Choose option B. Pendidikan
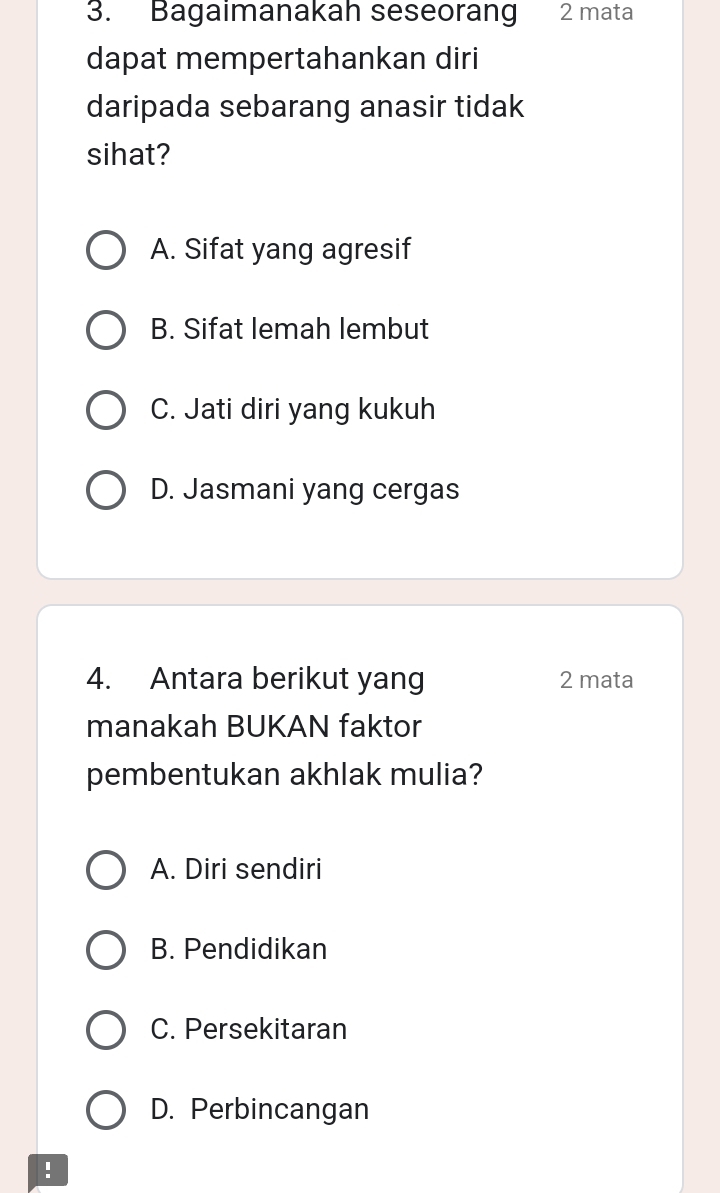 click(x=238, y=949)
